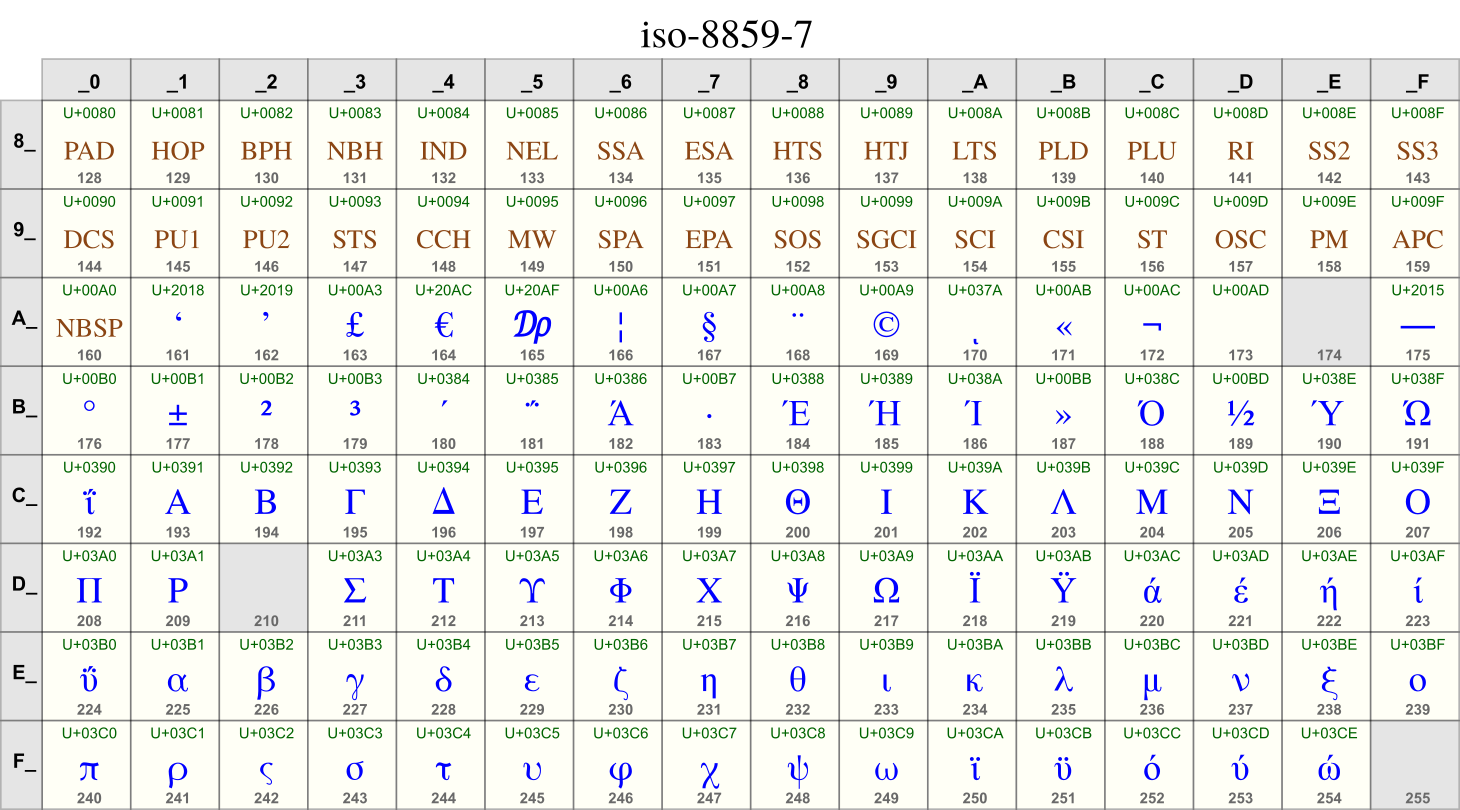Select the drachma sign glyph at 165

click(x=532, y=324)
